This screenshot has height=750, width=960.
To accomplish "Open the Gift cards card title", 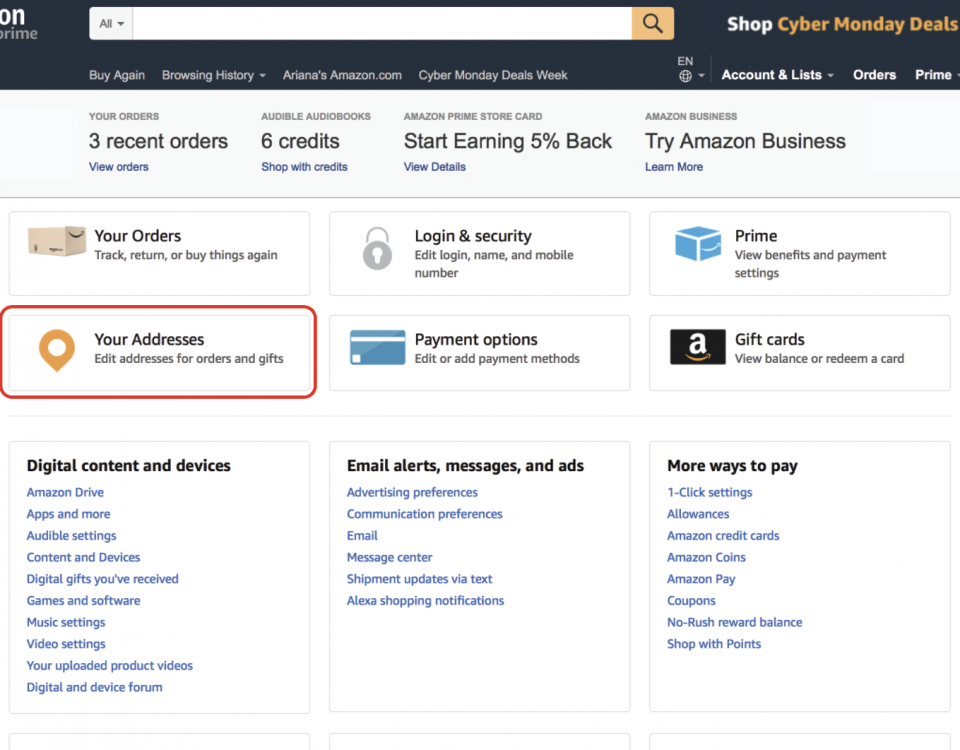I will (x=770, y=339).
